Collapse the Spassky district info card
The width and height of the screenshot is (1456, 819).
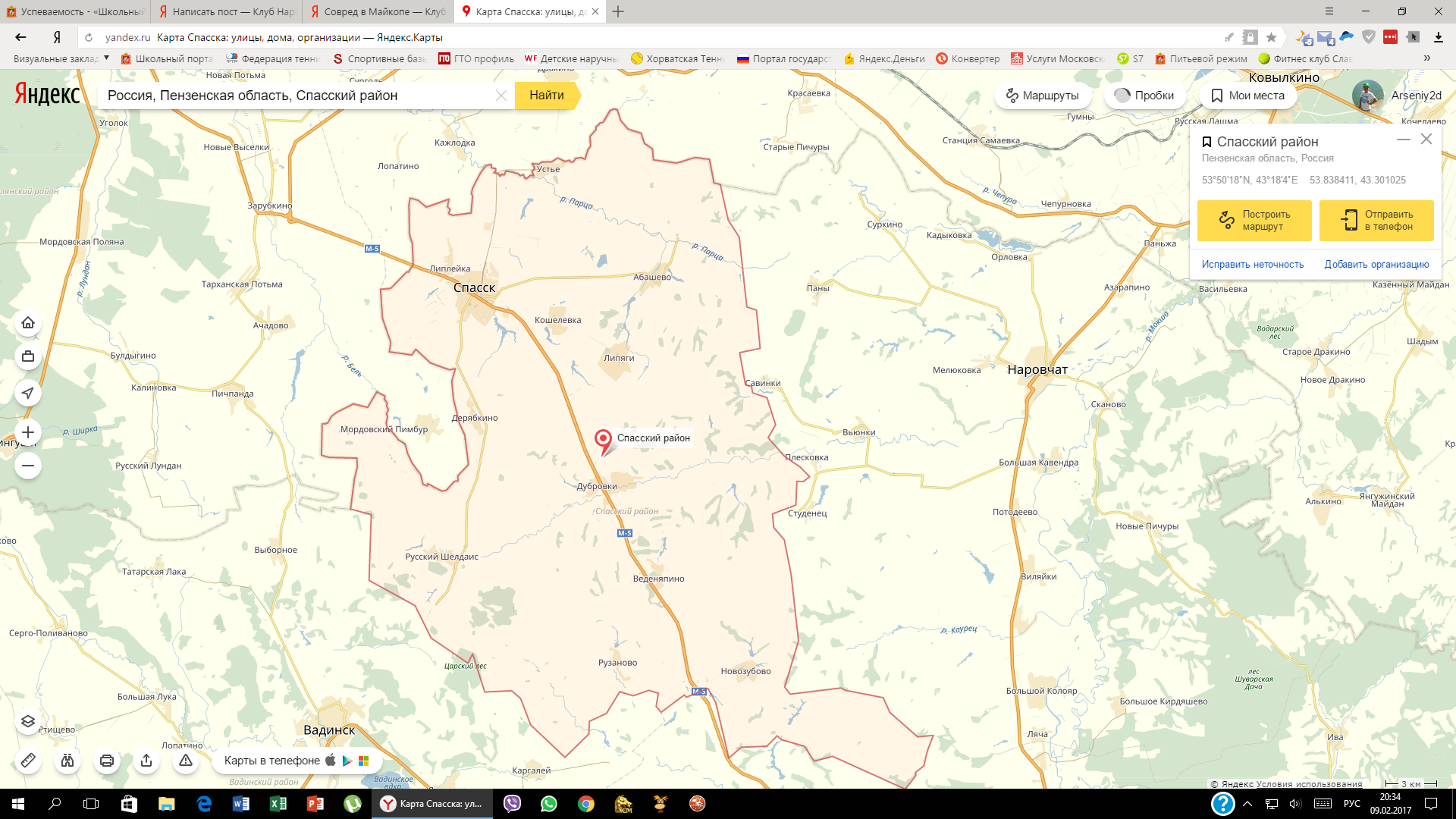[x=1404, y=140]
